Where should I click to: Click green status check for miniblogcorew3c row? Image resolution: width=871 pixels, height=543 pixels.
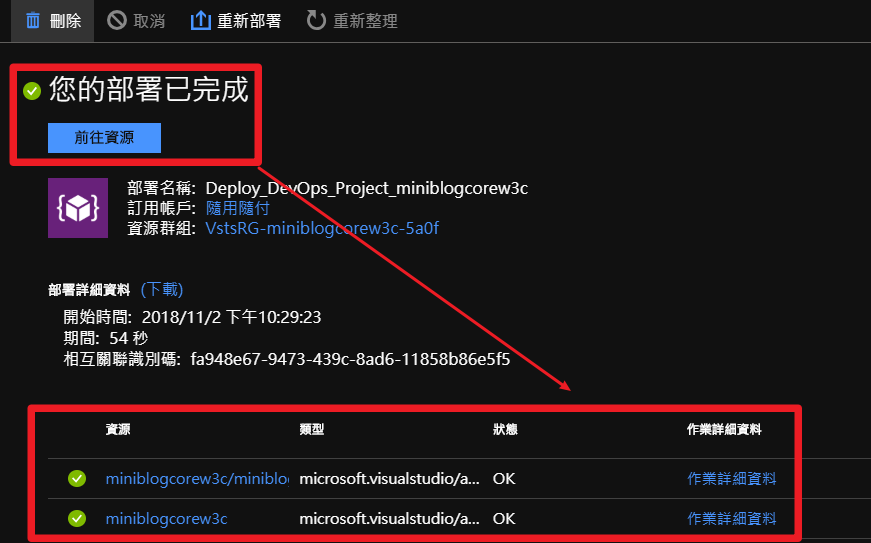click(x=77, y=518)
